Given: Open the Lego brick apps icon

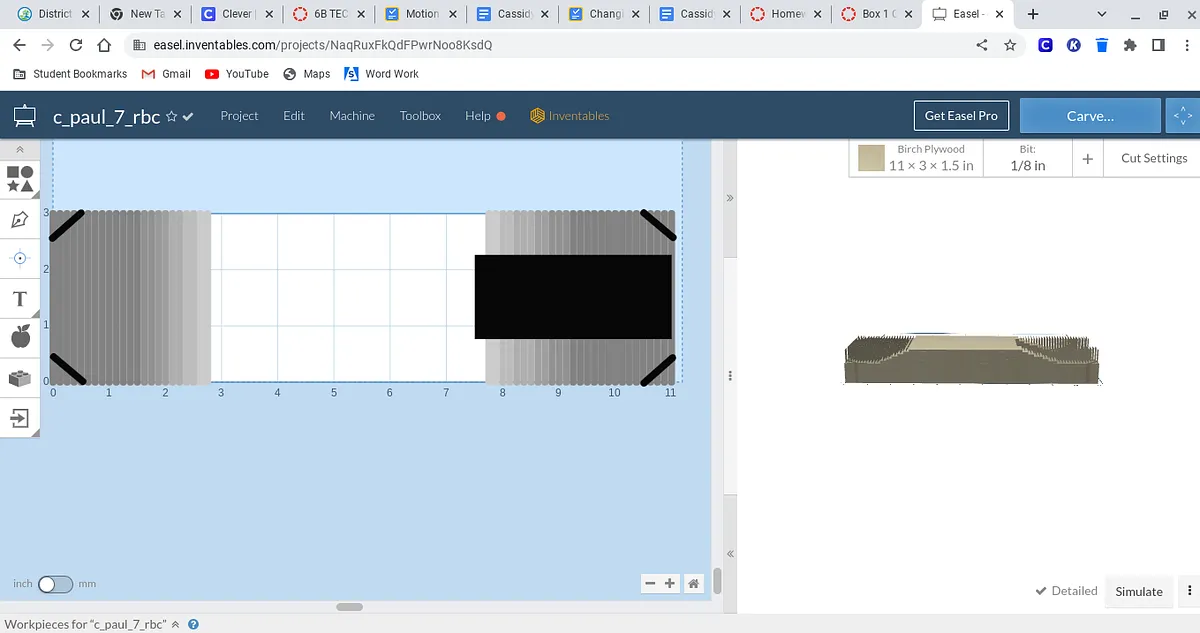Looking at the screenshot, I should coord(20,378).
